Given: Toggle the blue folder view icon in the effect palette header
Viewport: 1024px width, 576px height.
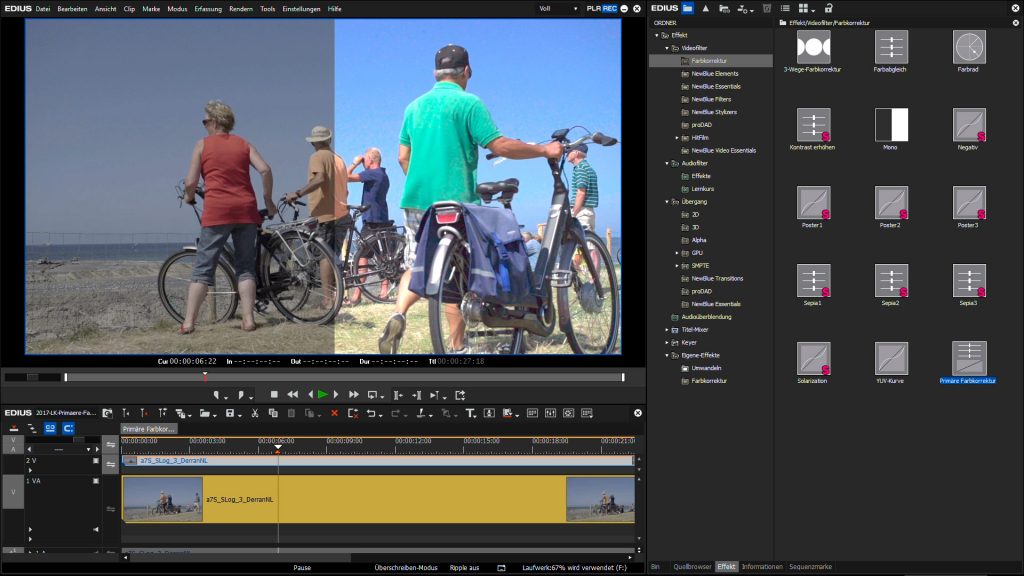Looking at the screenshot, I should (688, 8).
